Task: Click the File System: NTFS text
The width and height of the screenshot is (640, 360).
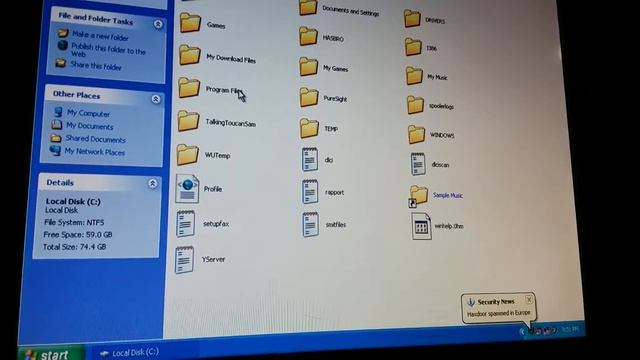Action: [74, 222]
